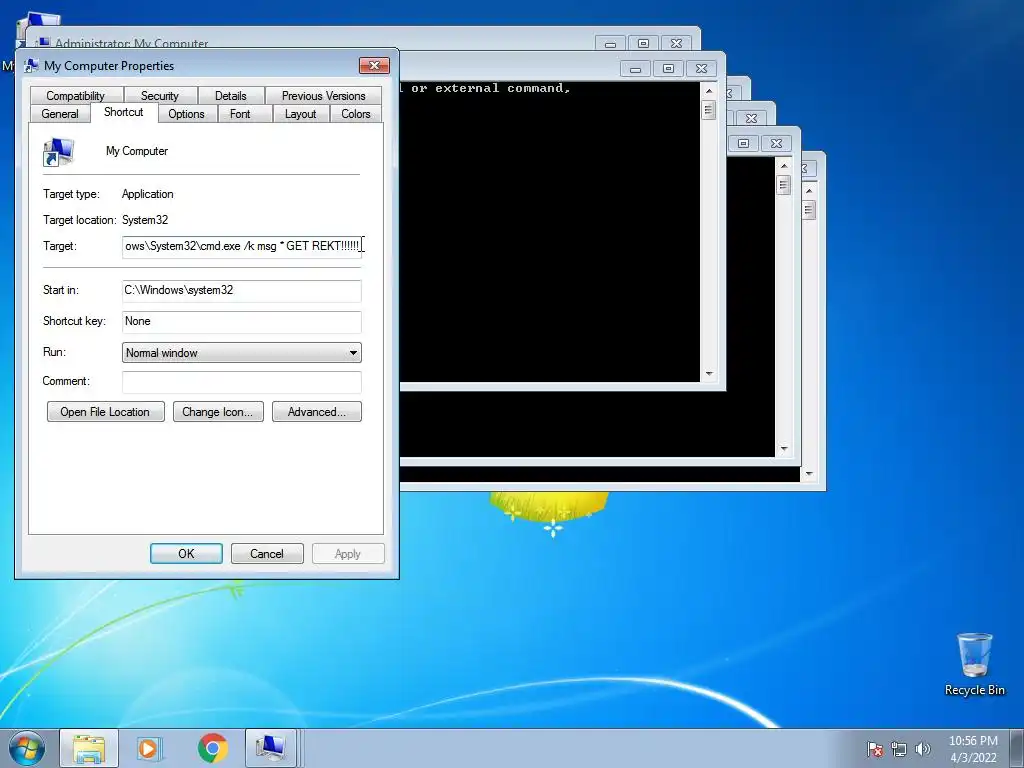
Task: Expand the Run dropdown (Normal window)
Action: click(x=242, y=353)
